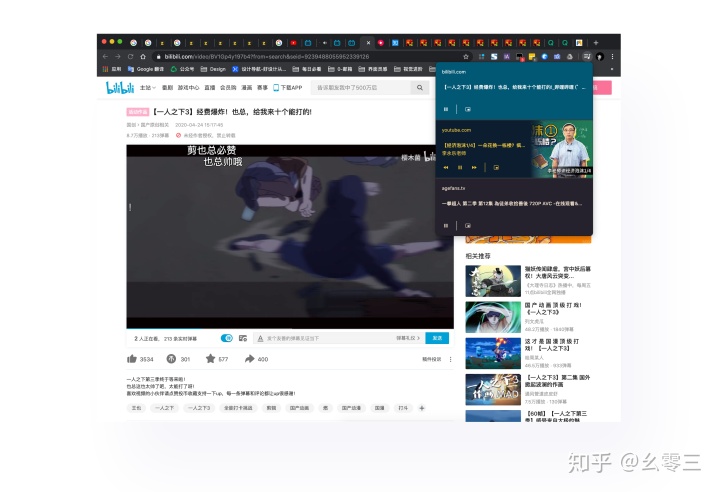Open 漫画 in bilibili navigation
720x492 pixels.
247,87
